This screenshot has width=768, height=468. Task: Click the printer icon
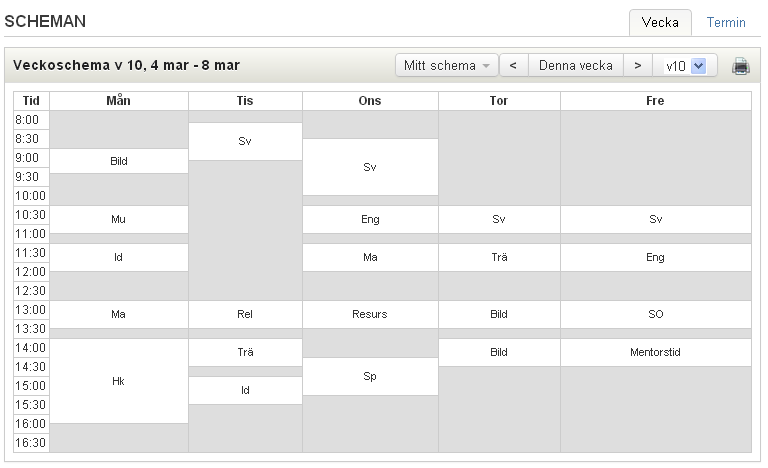tap(741, 66)
